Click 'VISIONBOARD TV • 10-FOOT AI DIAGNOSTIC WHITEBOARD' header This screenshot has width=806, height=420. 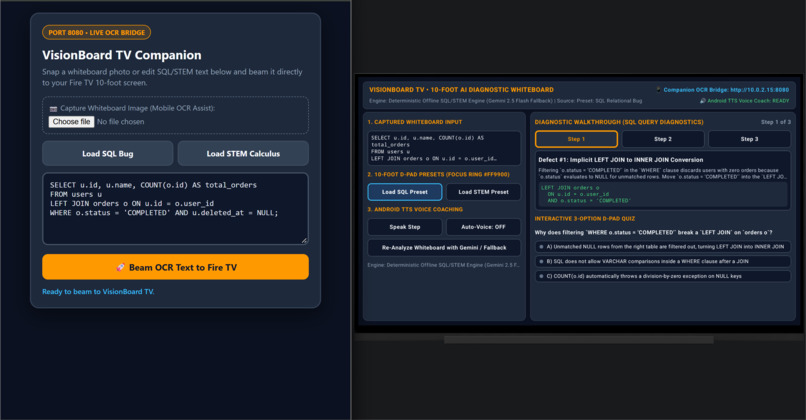pos(461,89)
